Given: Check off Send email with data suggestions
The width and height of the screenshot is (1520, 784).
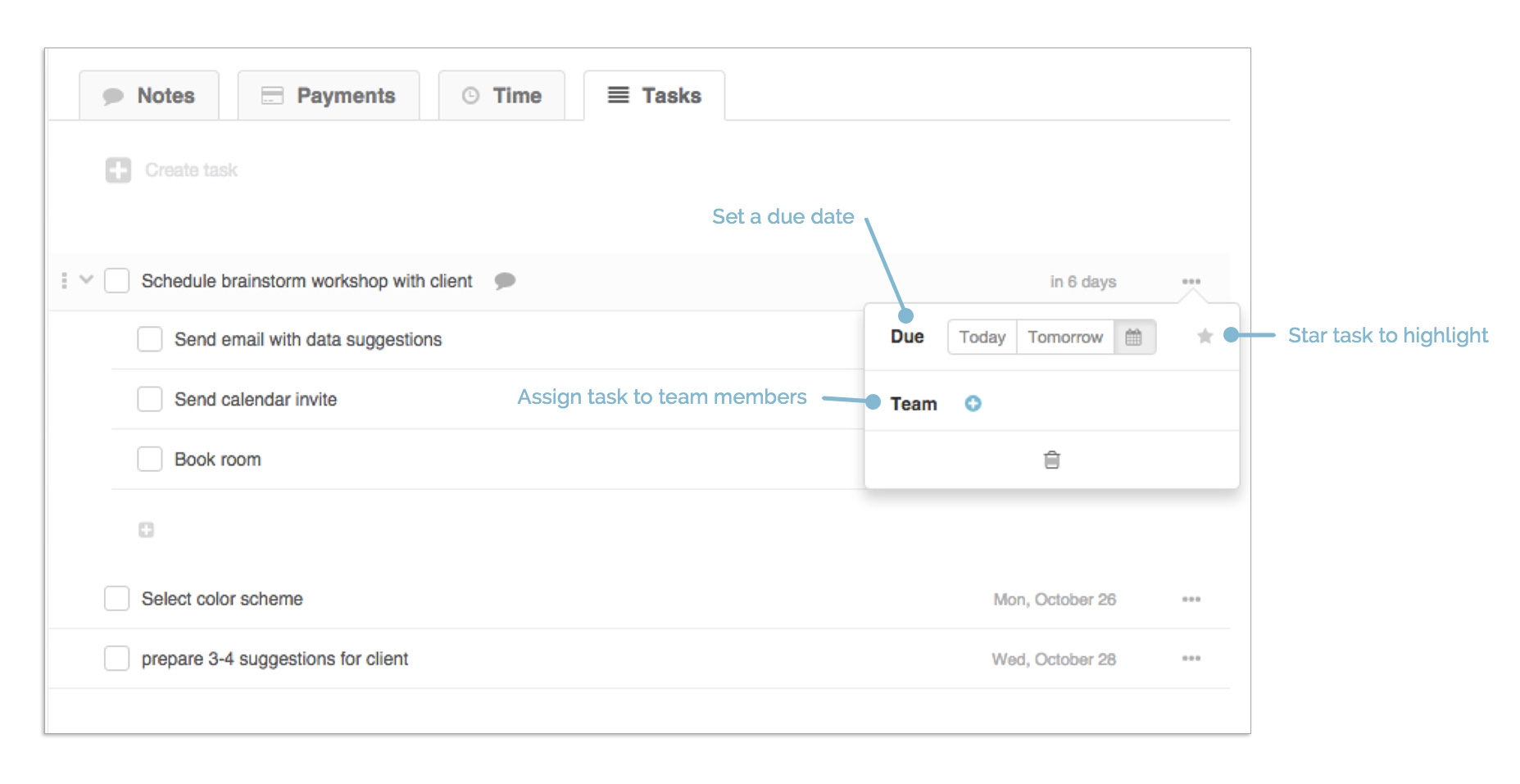Looking at the screenshot, I should coord(149,339).
